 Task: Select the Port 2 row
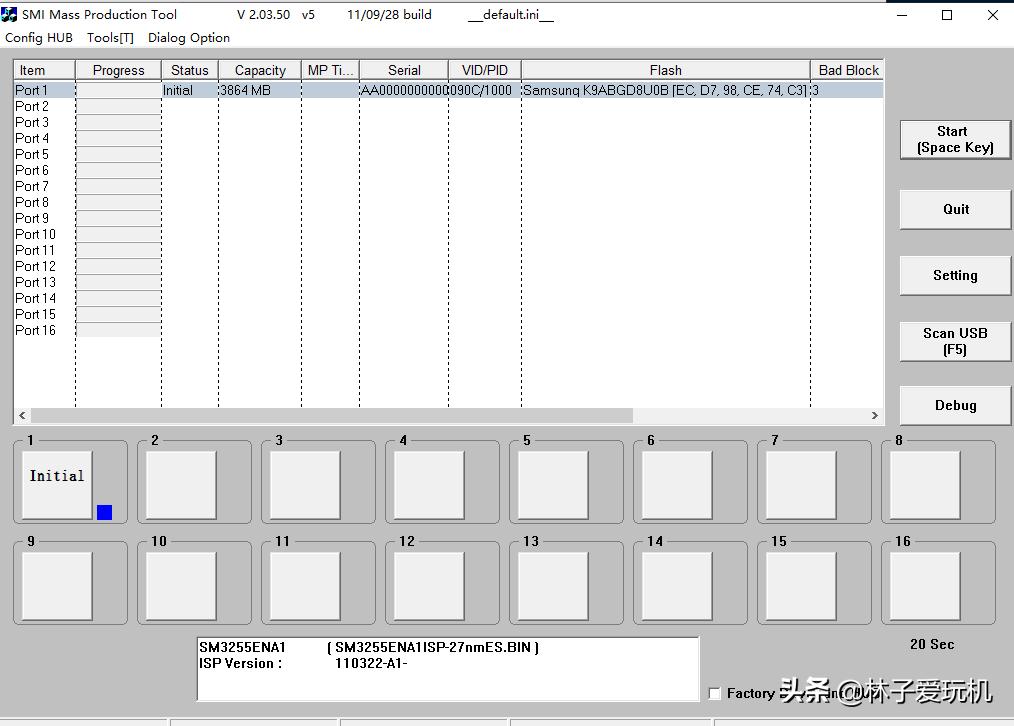click(448, 106)
